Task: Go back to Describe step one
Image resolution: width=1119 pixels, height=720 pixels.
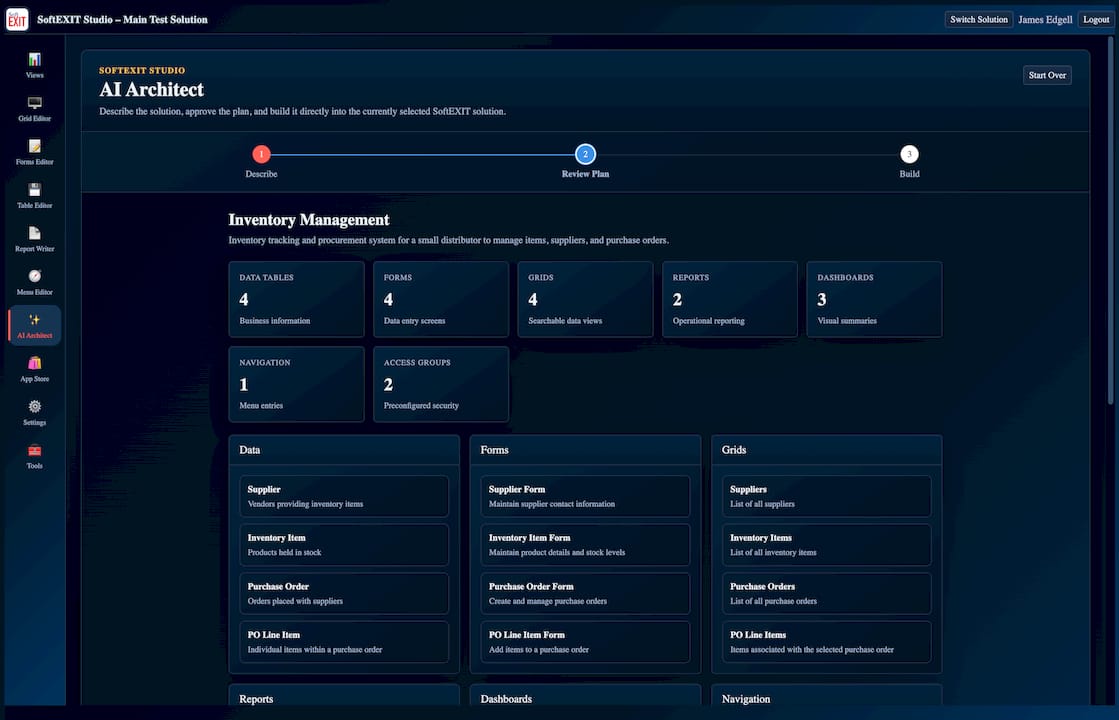Action: (261, 154)
